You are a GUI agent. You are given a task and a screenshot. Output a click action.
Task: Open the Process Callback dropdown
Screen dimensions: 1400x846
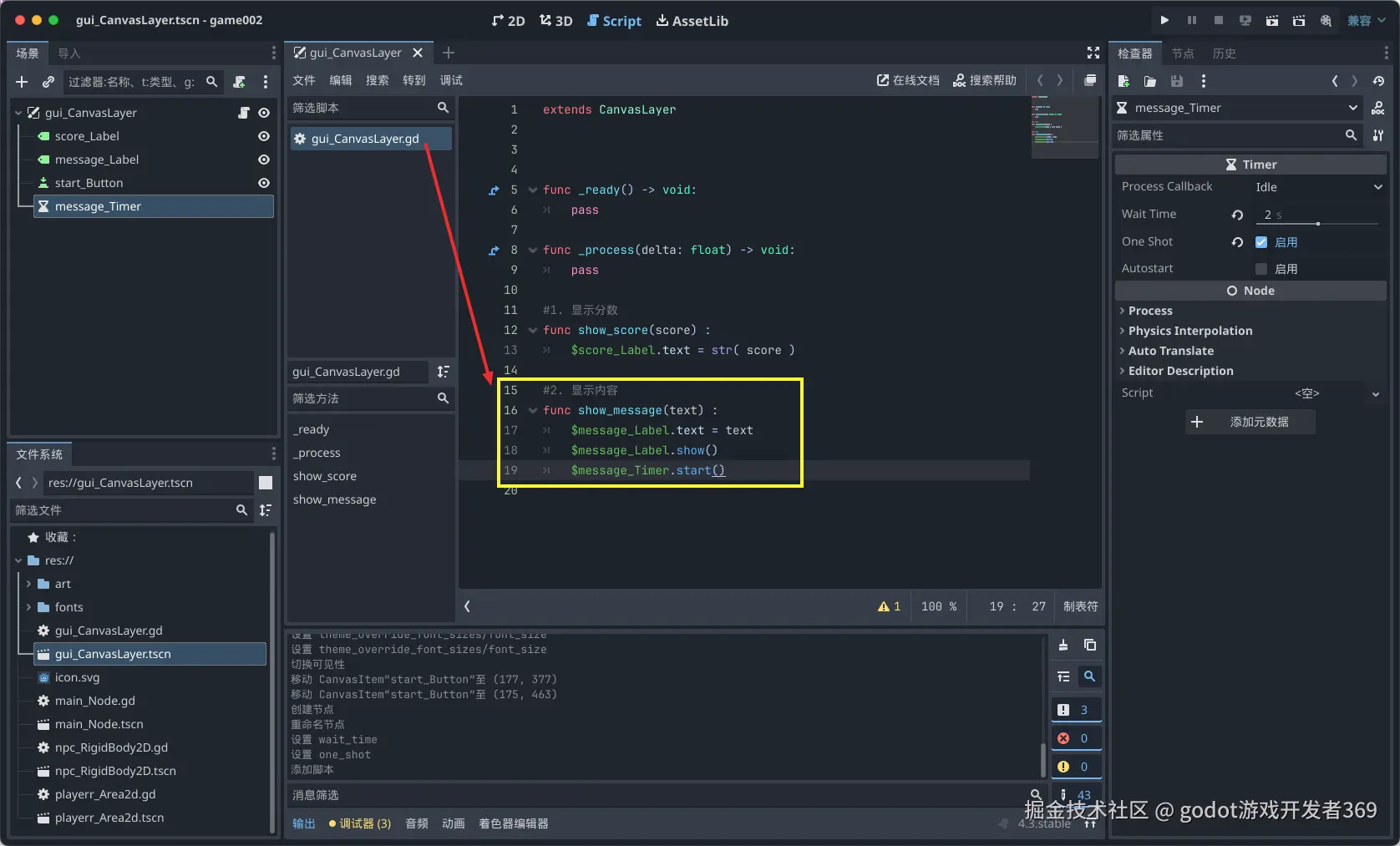pyautogui.click(x=1318, y=187)
